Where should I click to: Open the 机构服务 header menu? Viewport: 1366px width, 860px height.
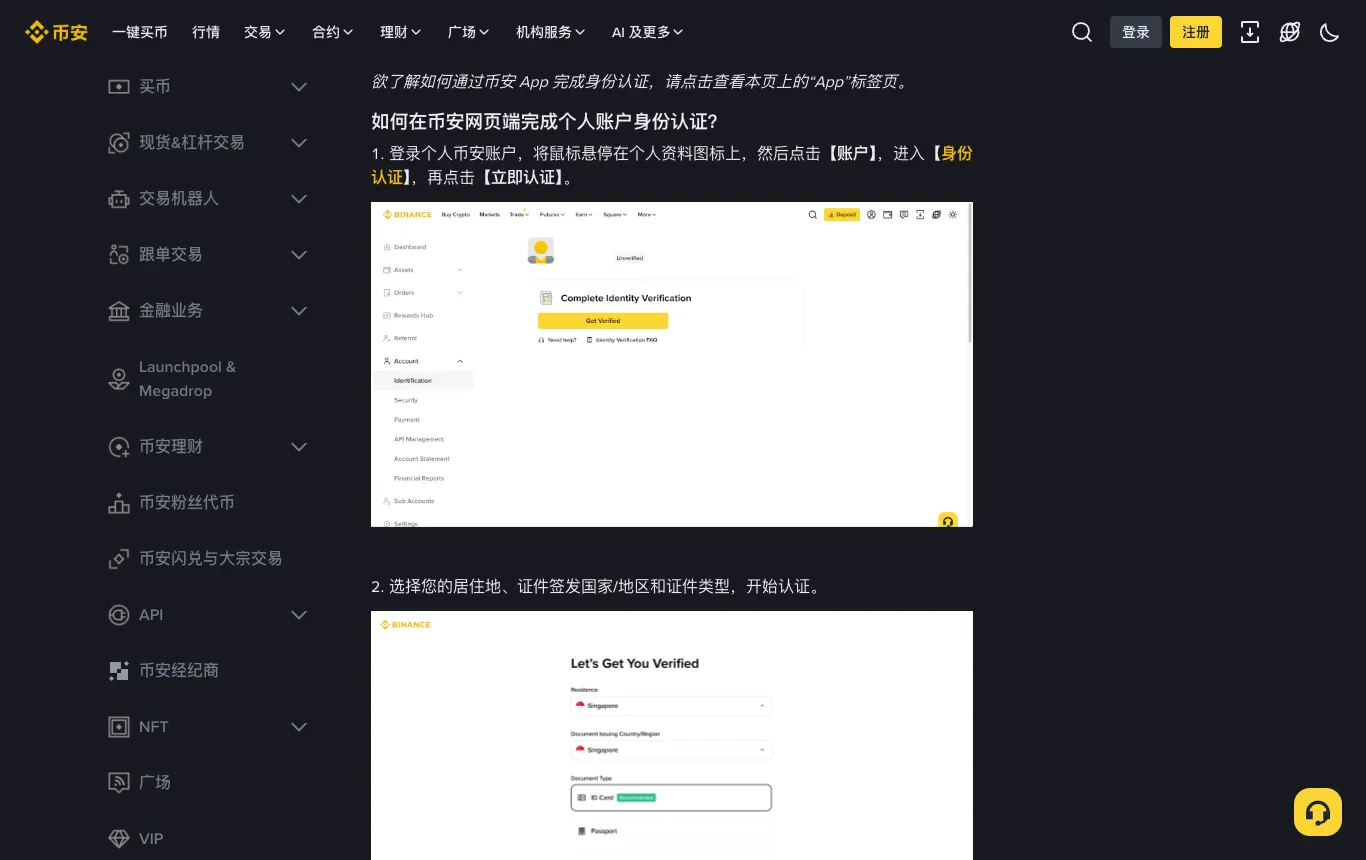[551, 32]
